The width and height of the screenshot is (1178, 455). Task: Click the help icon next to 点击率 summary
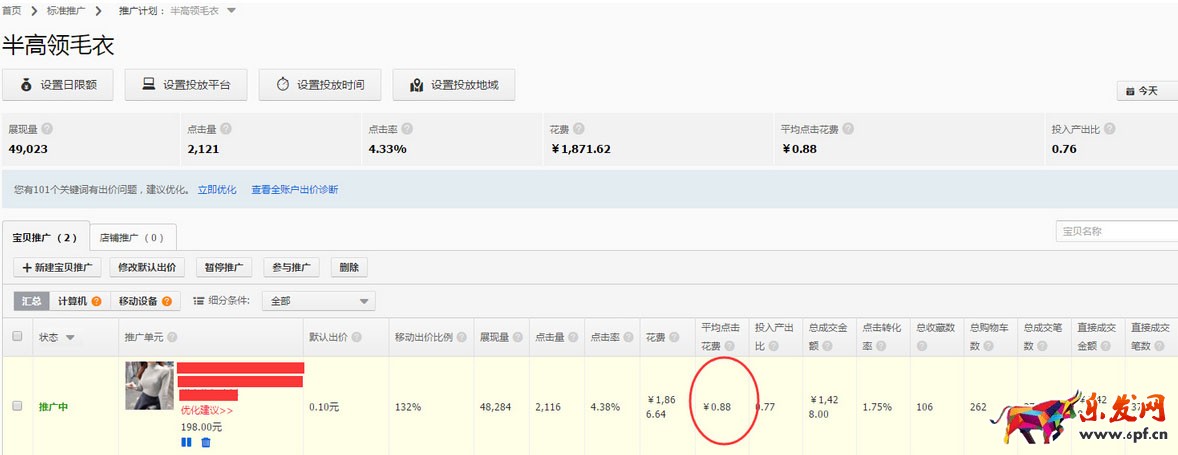click(x=407, y=129)
